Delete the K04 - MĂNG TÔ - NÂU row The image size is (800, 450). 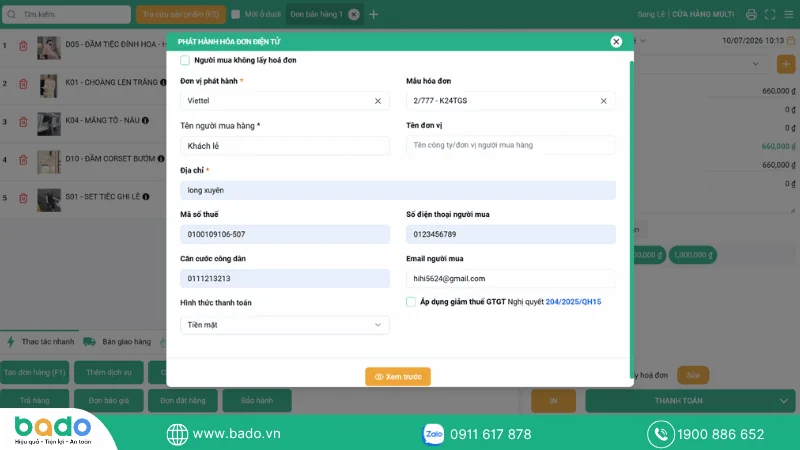[23, 122]
